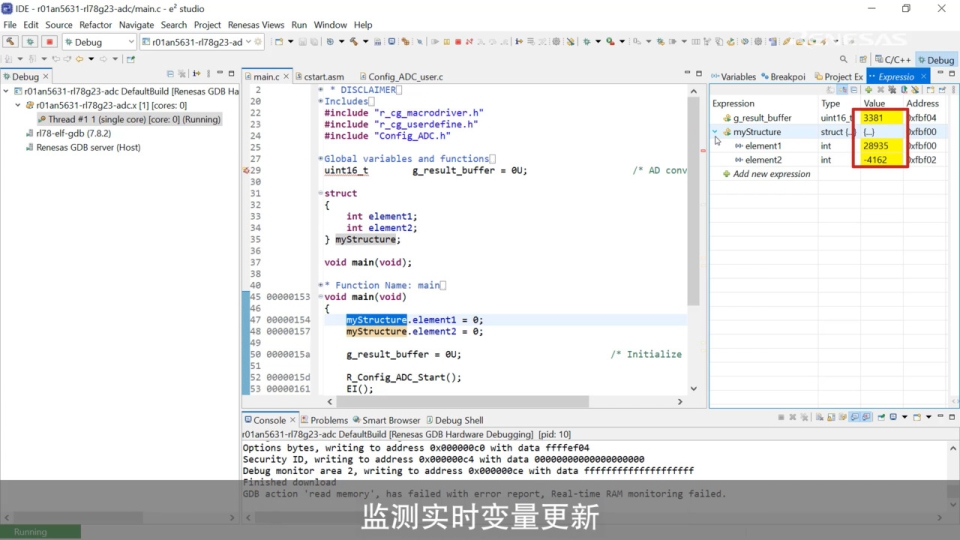
Task: Collapse the r01an5631-rl78g23-adc.x process node
Action: click(x=18, y=105)
